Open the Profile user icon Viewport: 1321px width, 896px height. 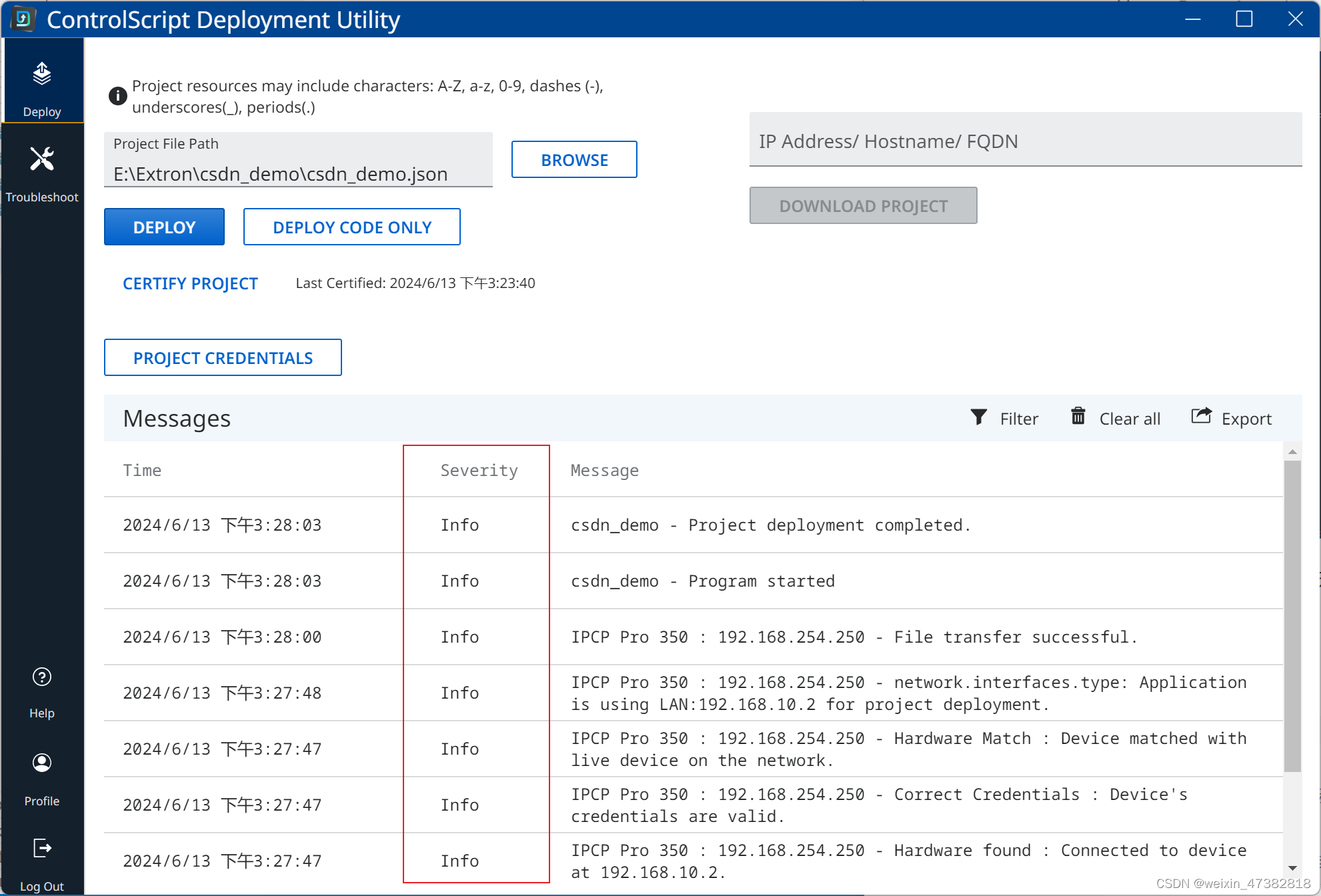point(42,763)
